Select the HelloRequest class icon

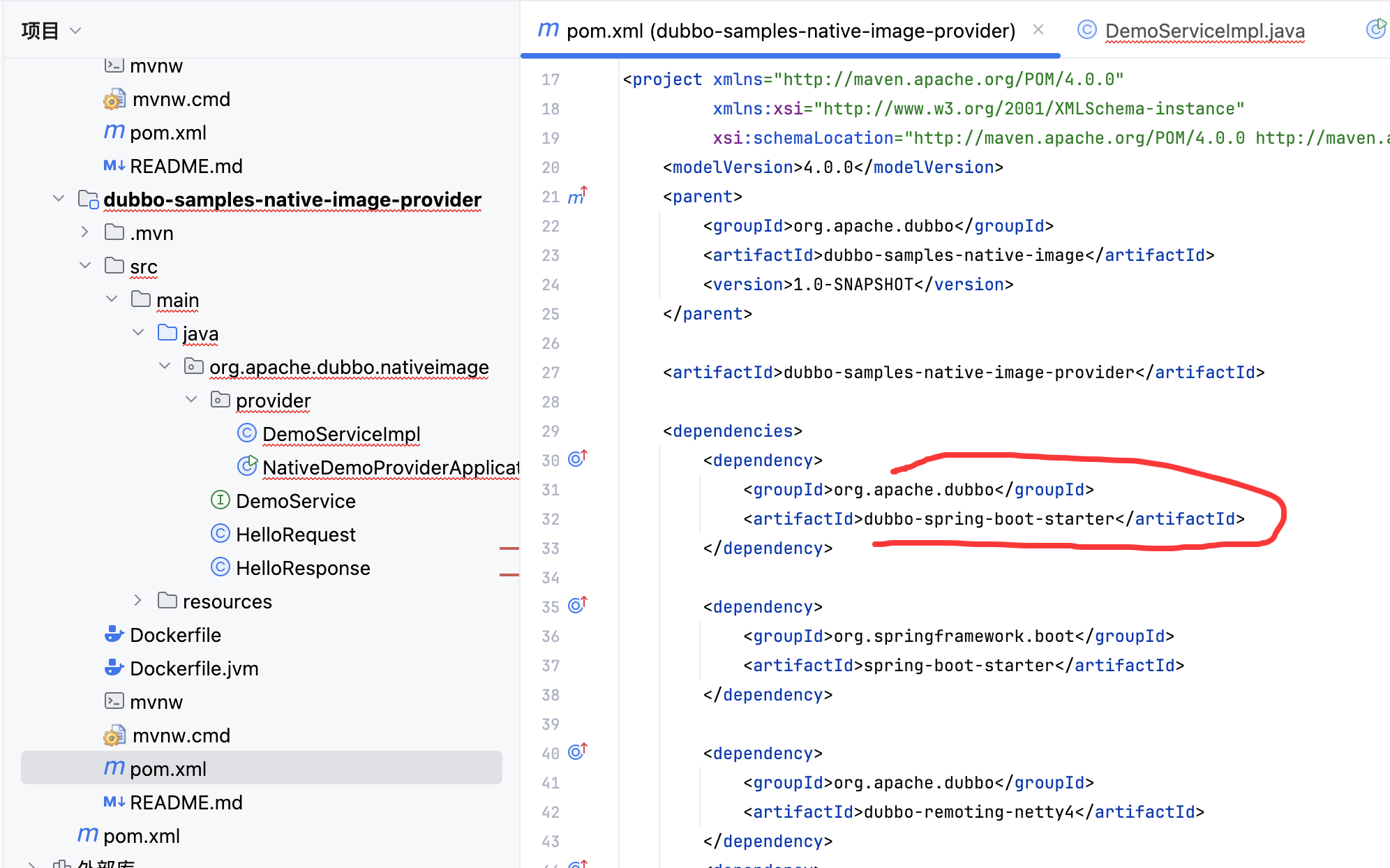tap(221, 533)
